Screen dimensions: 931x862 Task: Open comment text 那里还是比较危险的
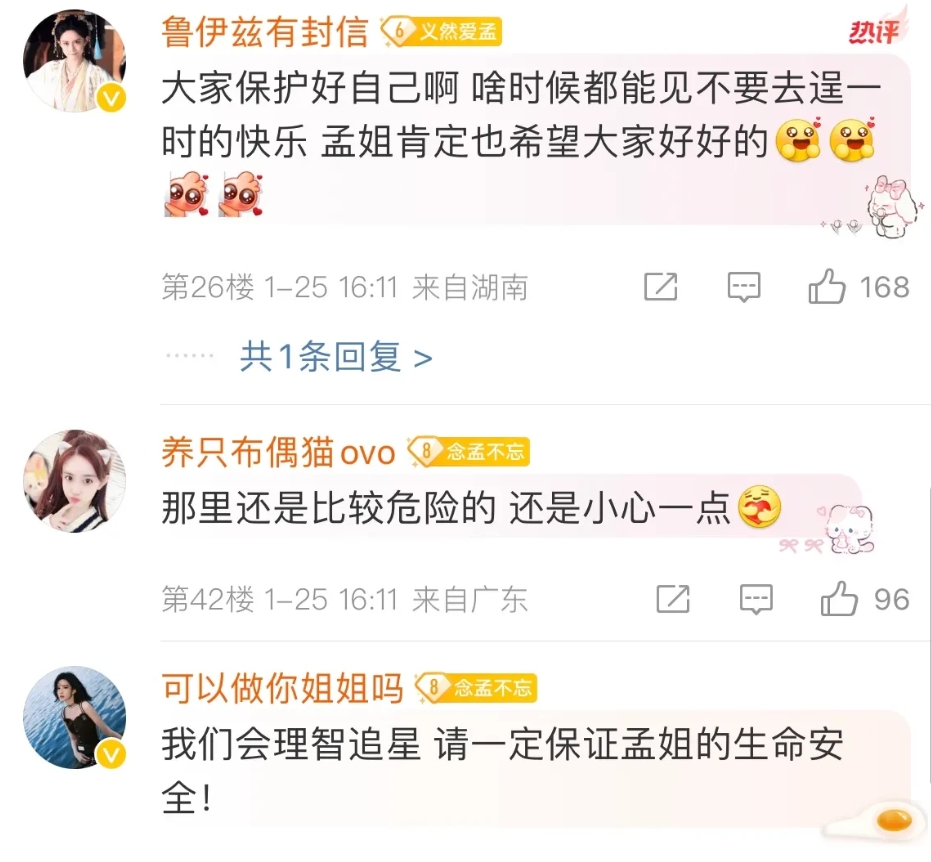click(471, 508)
